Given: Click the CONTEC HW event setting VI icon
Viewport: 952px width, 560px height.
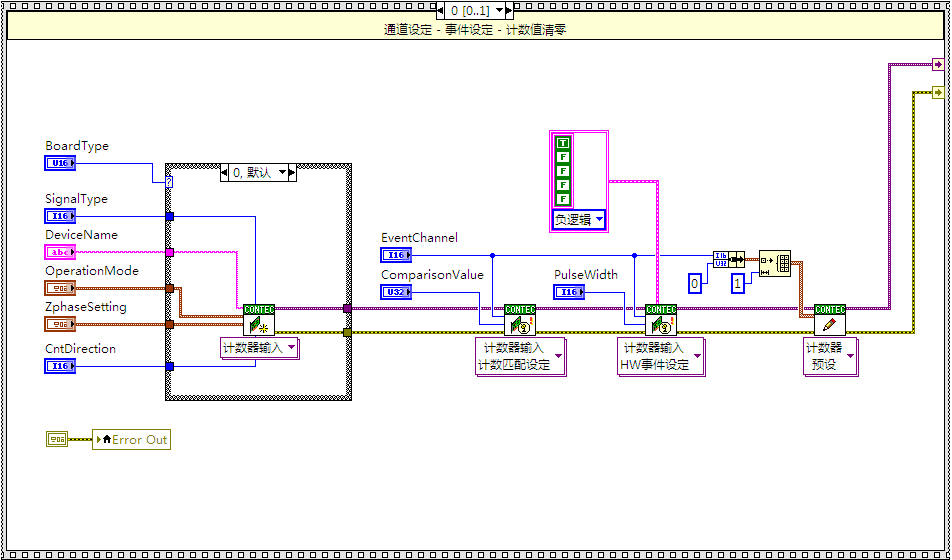Looking at the screenshot, I should pyautogui.click(x=660, y=320).
